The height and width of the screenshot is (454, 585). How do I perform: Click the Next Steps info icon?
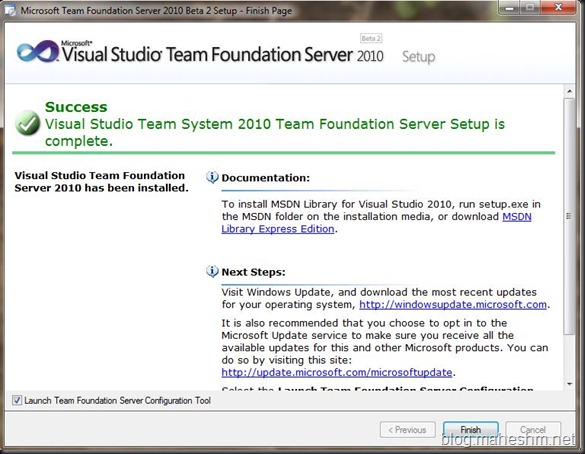pyautogui.click(x=212, y=271)
